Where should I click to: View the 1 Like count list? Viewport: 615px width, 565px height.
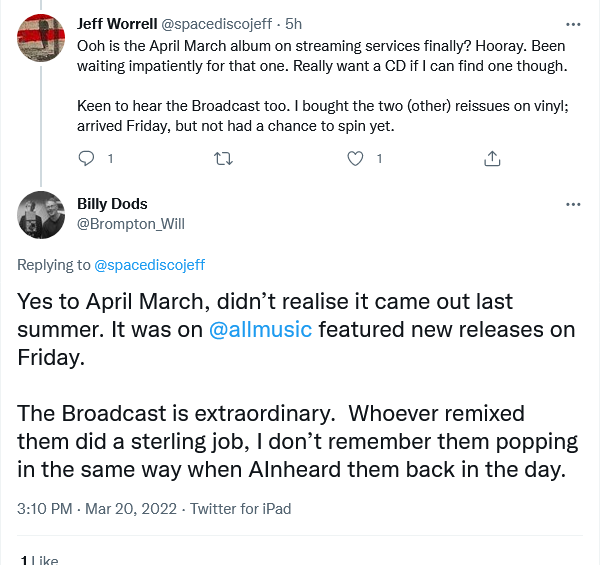[x=40, y=559]
